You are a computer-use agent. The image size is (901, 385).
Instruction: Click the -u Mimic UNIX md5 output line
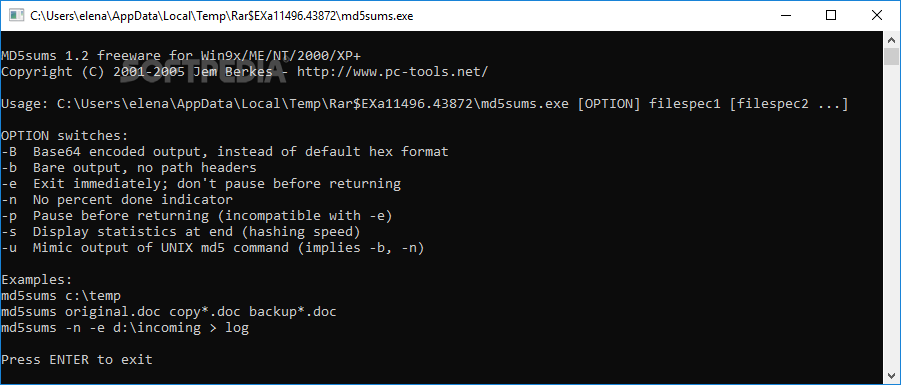pos(213,248)
